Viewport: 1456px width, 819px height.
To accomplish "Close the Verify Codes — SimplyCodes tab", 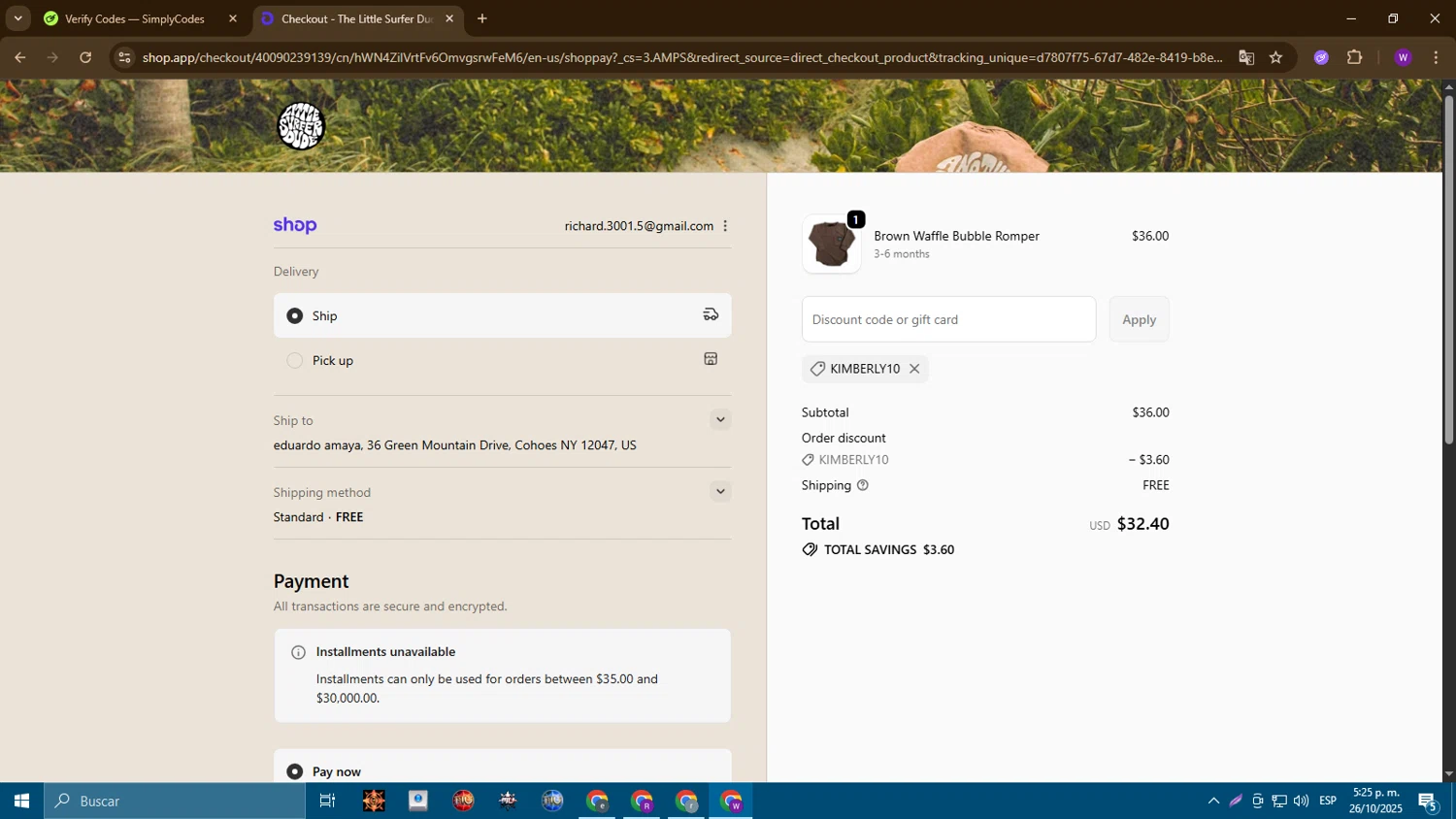I will (233, 18).
